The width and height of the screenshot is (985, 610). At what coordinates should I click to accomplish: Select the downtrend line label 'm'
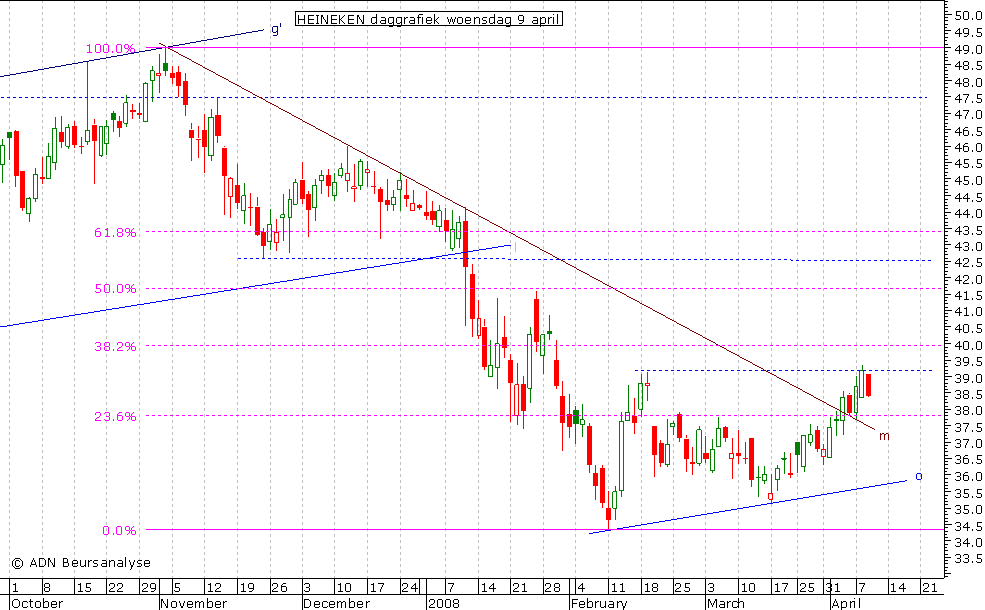coord(884,436)
